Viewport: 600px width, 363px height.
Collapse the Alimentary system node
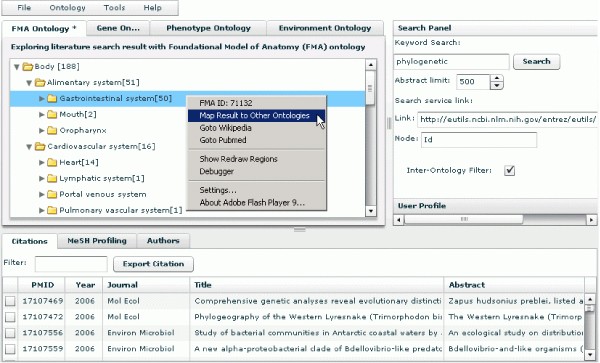[x=29, y=83]
